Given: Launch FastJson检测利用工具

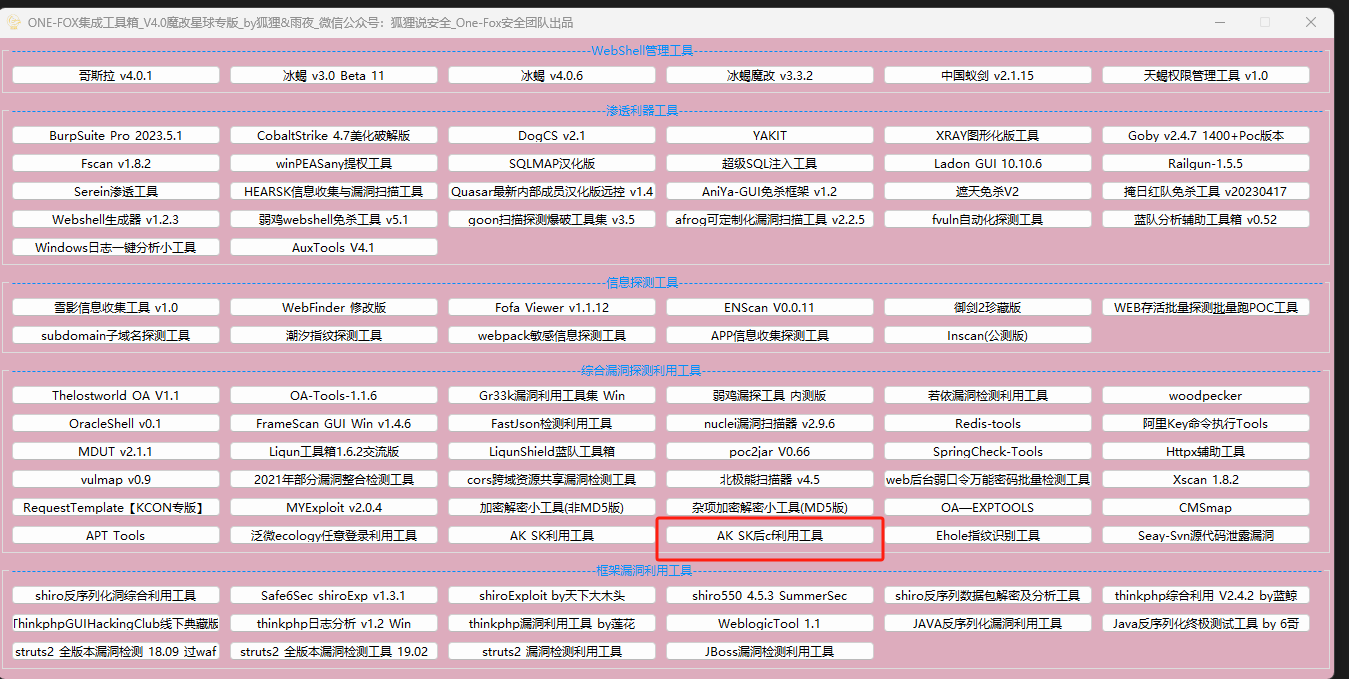Looking at the screenshot, I should click(x=552, y=423).
